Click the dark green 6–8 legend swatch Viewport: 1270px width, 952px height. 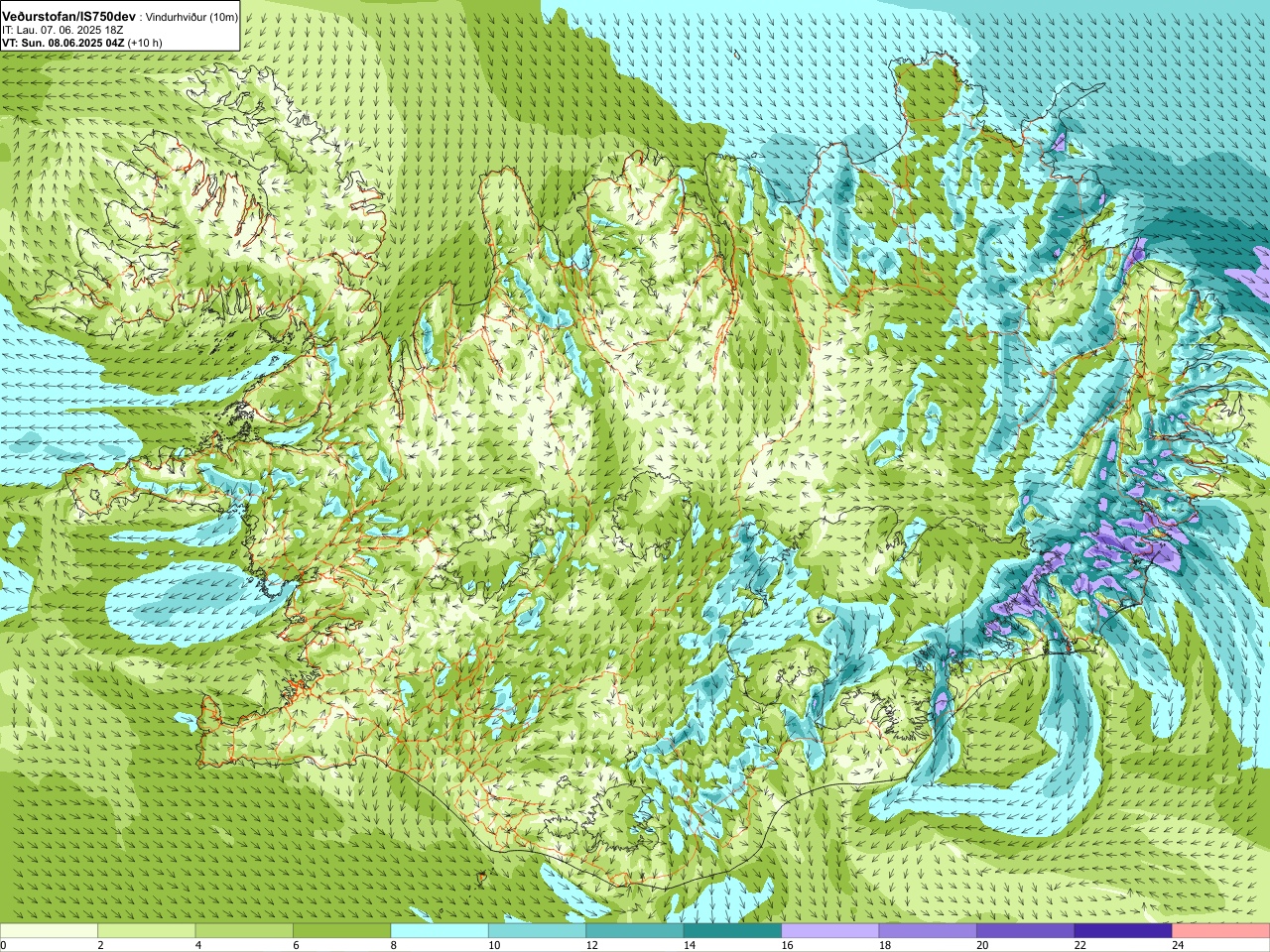coord(342,931)
